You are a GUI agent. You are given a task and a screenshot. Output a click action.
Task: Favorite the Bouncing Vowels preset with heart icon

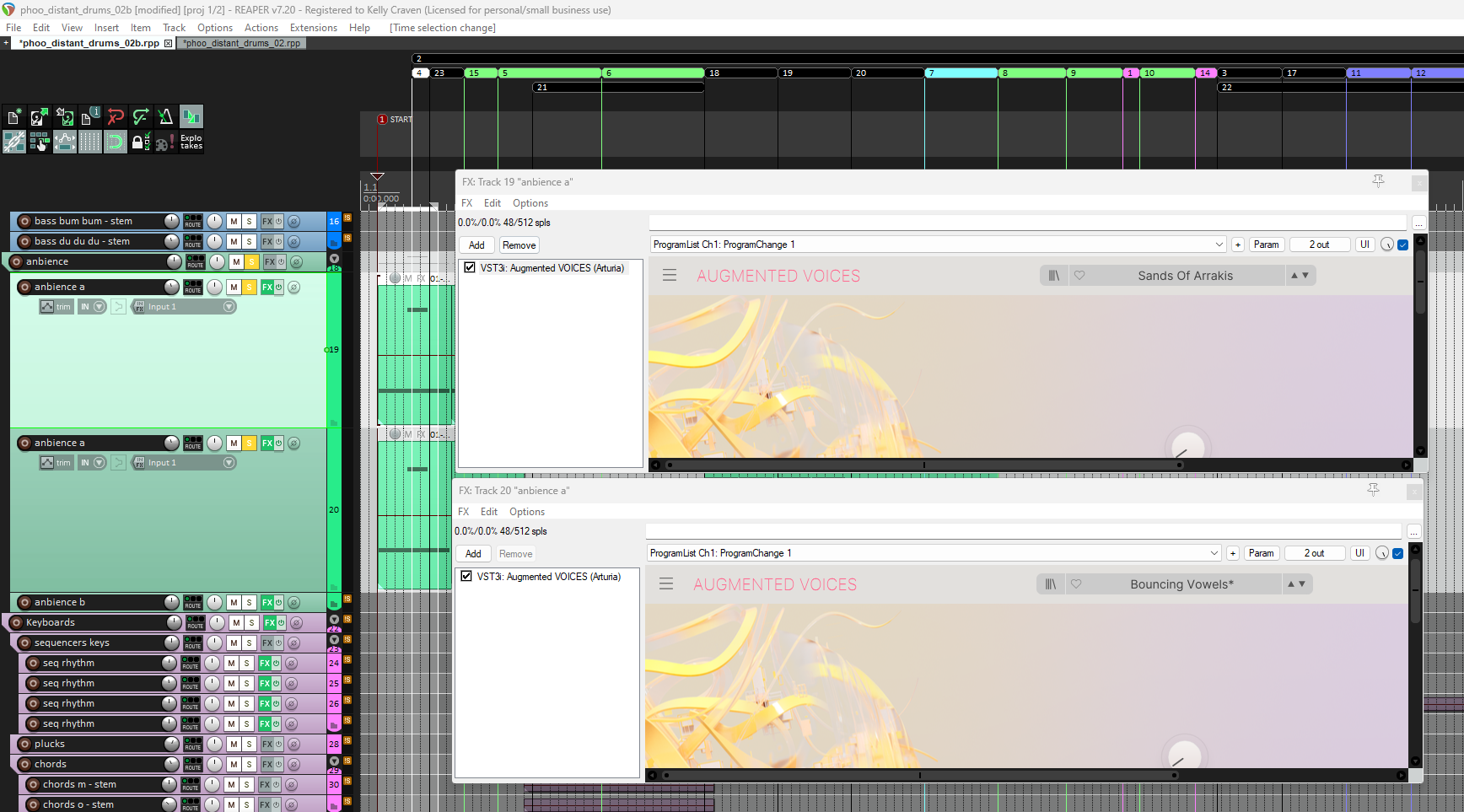click(x=1076, y=584)
